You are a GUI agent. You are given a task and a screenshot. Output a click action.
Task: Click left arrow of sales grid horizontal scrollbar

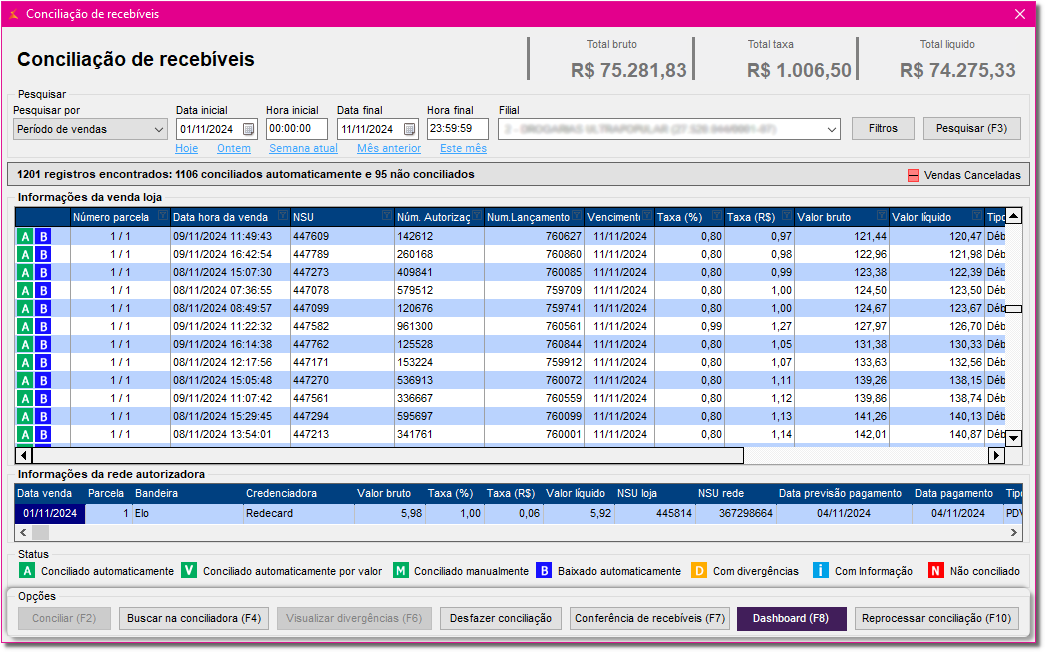coord(24,455)
